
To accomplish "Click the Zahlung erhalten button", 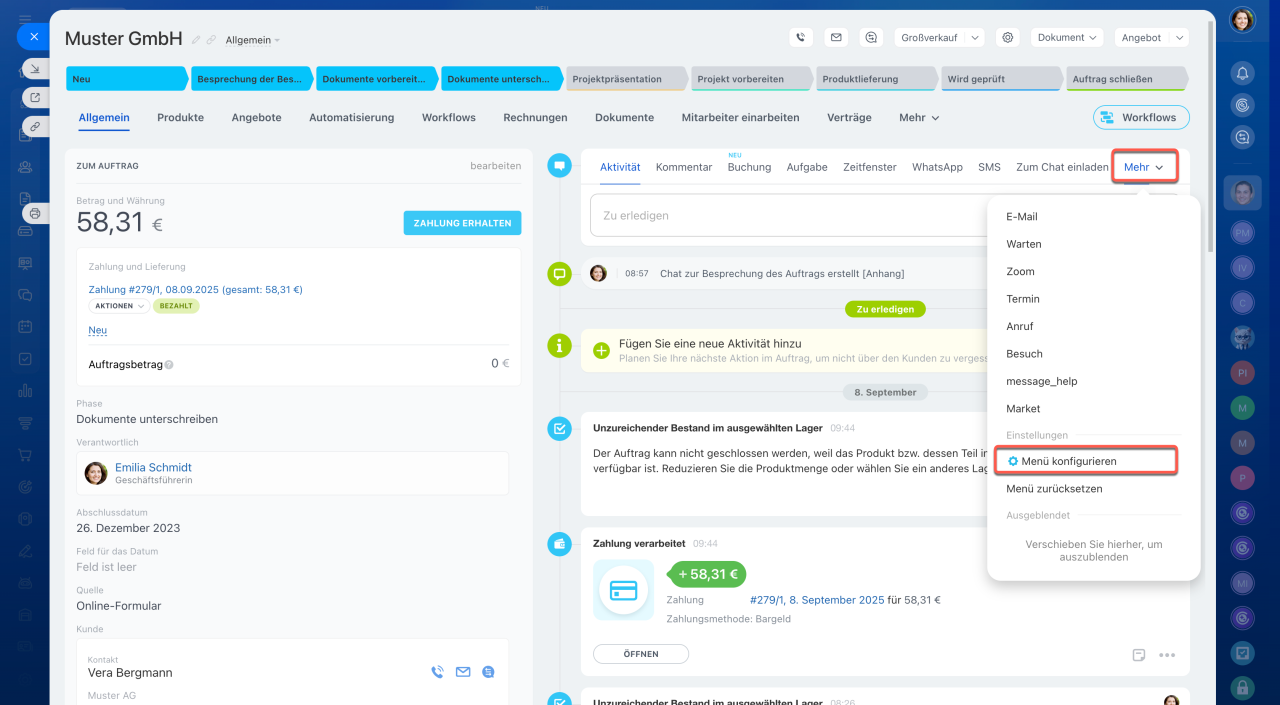I will [462, 223].
